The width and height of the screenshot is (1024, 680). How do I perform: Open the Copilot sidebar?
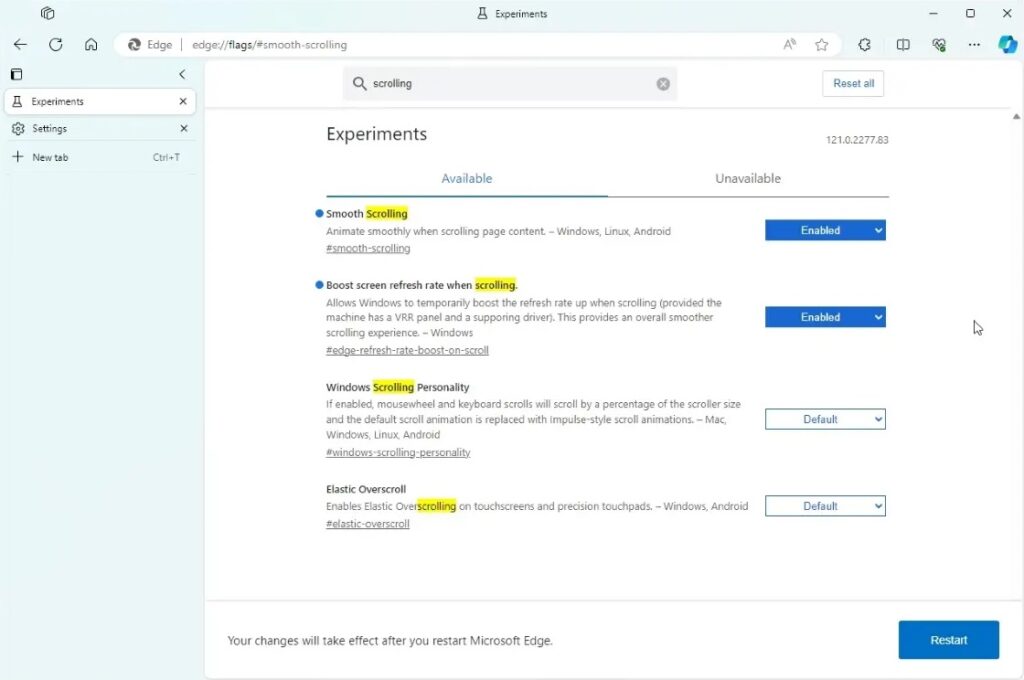point(1007,45)
